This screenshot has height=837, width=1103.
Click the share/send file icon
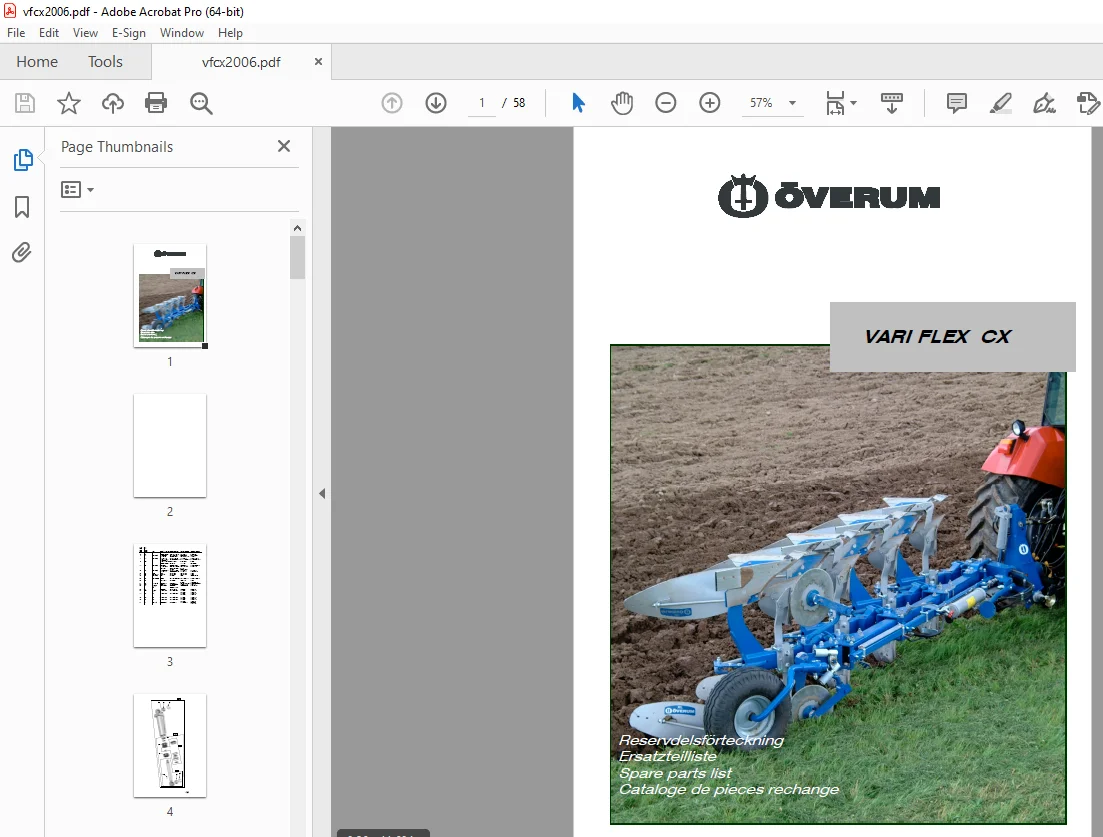(1088, 103)
